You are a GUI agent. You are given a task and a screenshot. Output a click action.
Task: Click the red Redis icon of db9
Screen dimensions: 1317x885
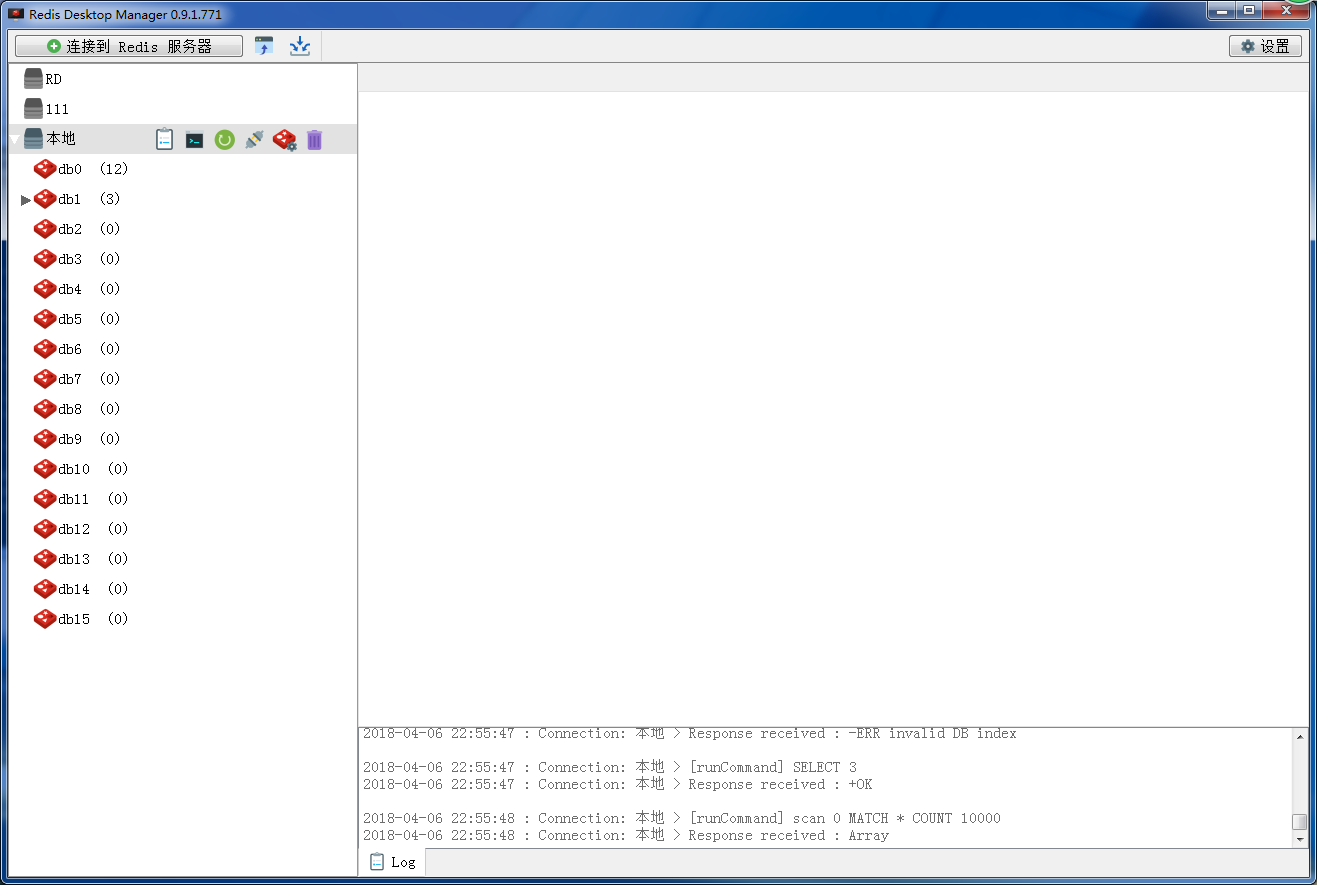(45, 439)
